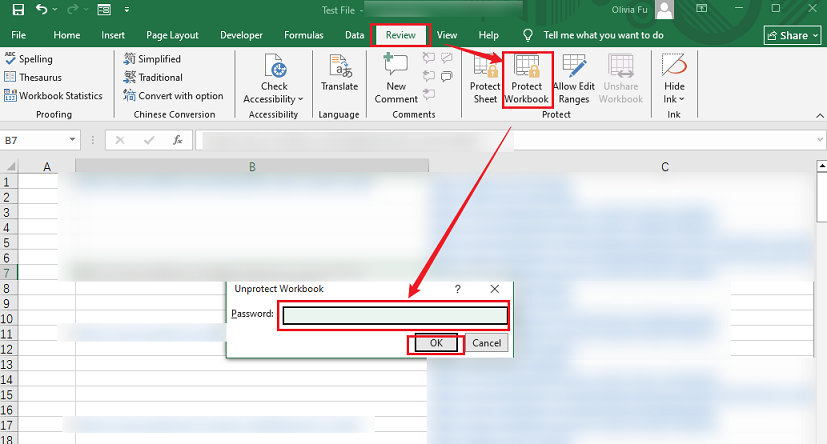Select column C header
827x444 pixels.
(665, 167)
